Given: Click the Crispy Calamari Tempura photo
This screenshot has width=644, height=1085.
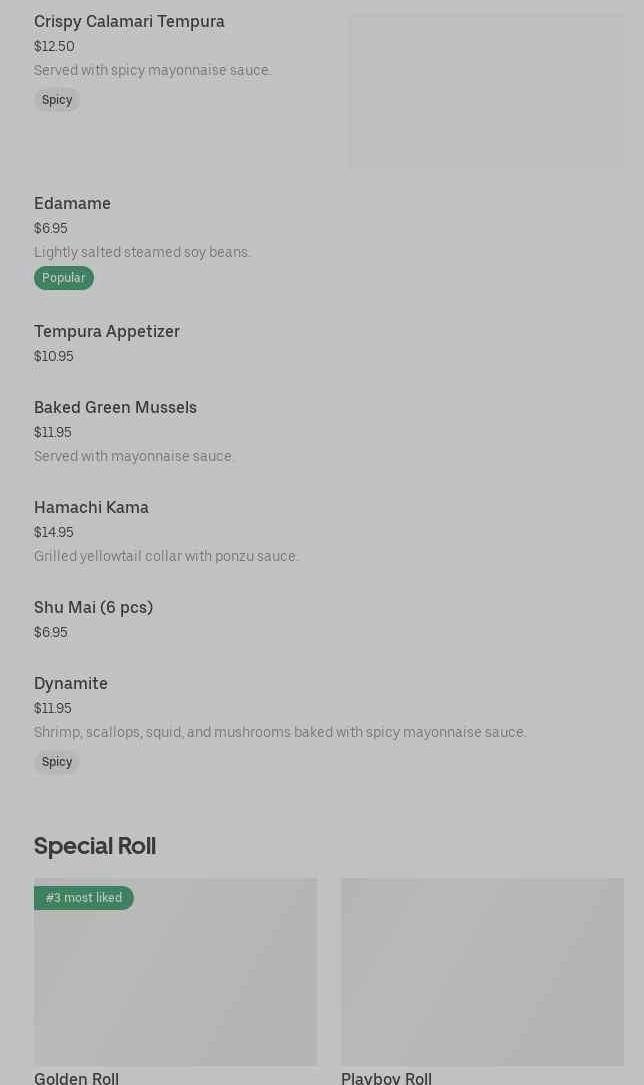Looking at the screenshot, I should pyautogui.click(x=486, y=91).
